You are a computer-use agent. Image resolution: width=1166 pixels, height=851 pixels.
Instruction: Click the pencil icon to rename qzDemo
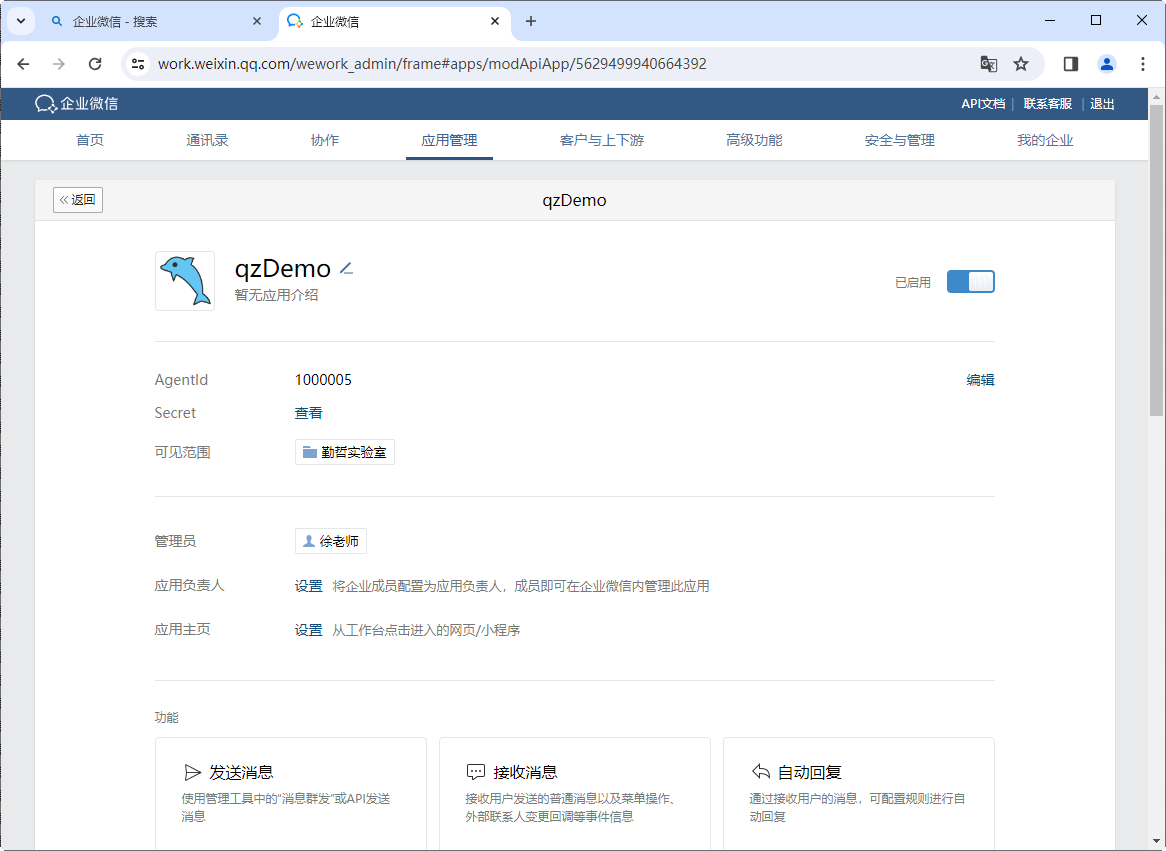pyautogui.click(x=346, y=268)
